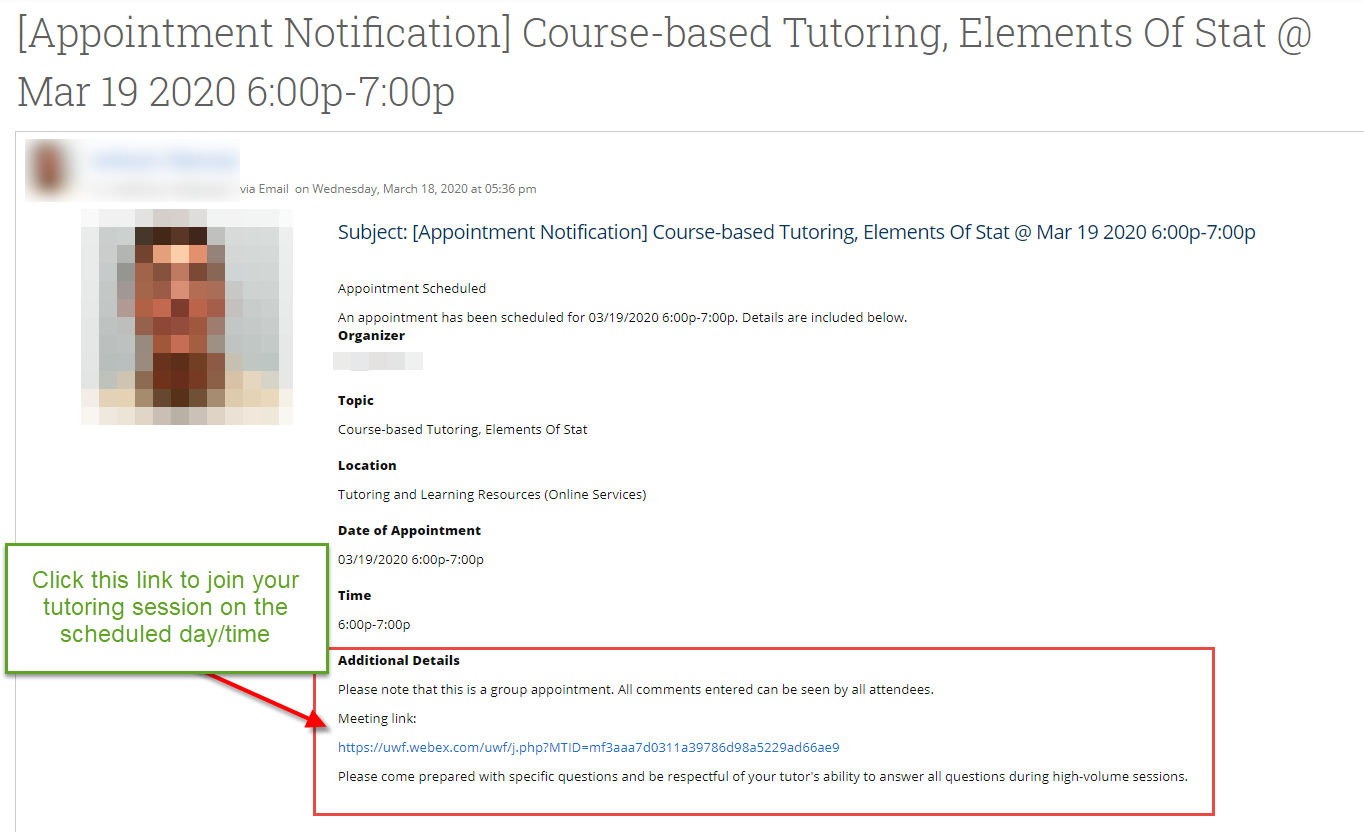The image size is (1364, 832).
Task: Click the blurred organizer name
Action: tap(378, 361)
